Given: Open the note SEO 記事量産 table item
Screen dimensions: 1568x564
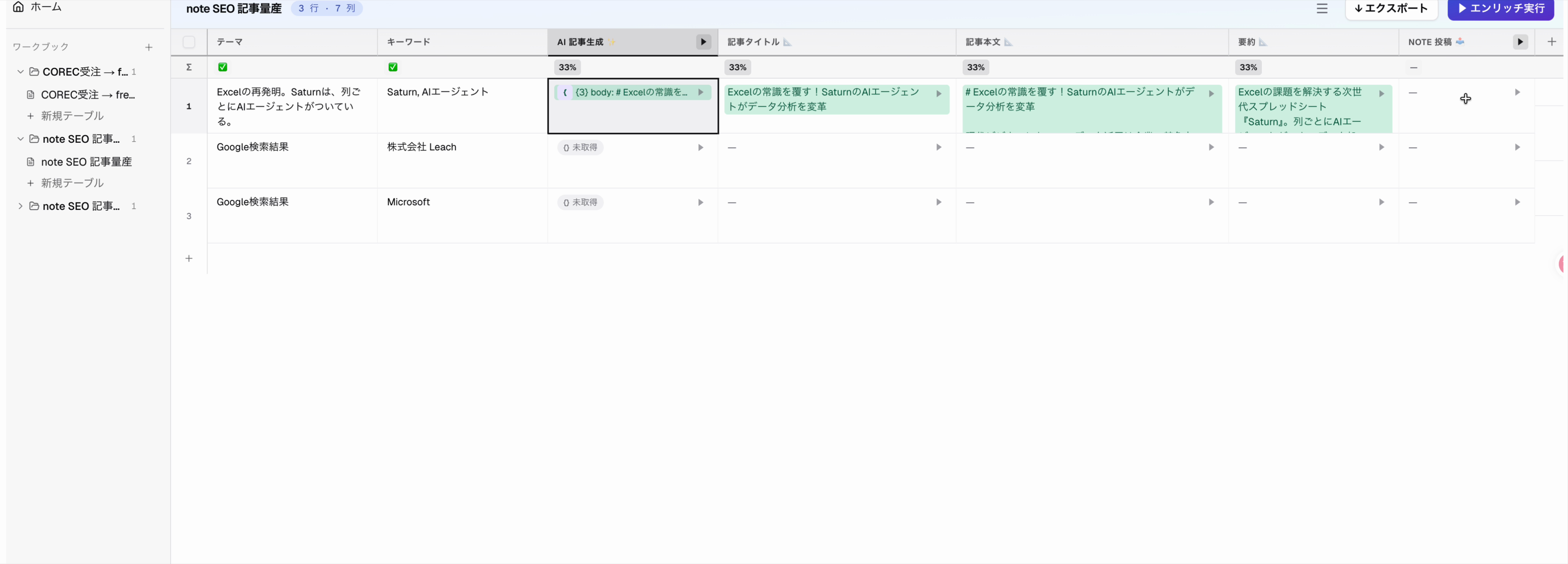Looking at the screenshot, I should (86, 162).
